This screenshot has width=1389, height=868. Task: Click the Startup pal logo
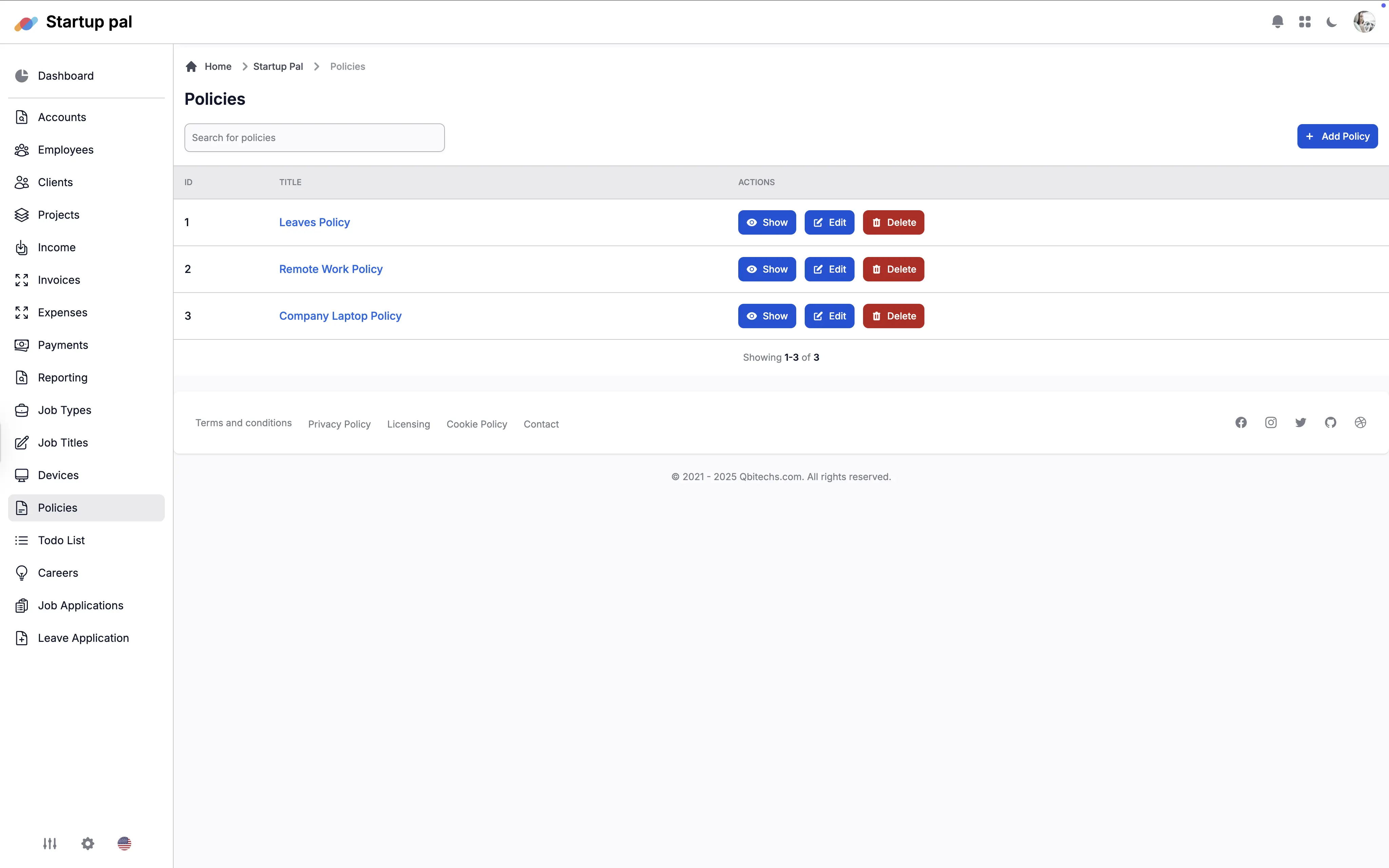(73, 22)
